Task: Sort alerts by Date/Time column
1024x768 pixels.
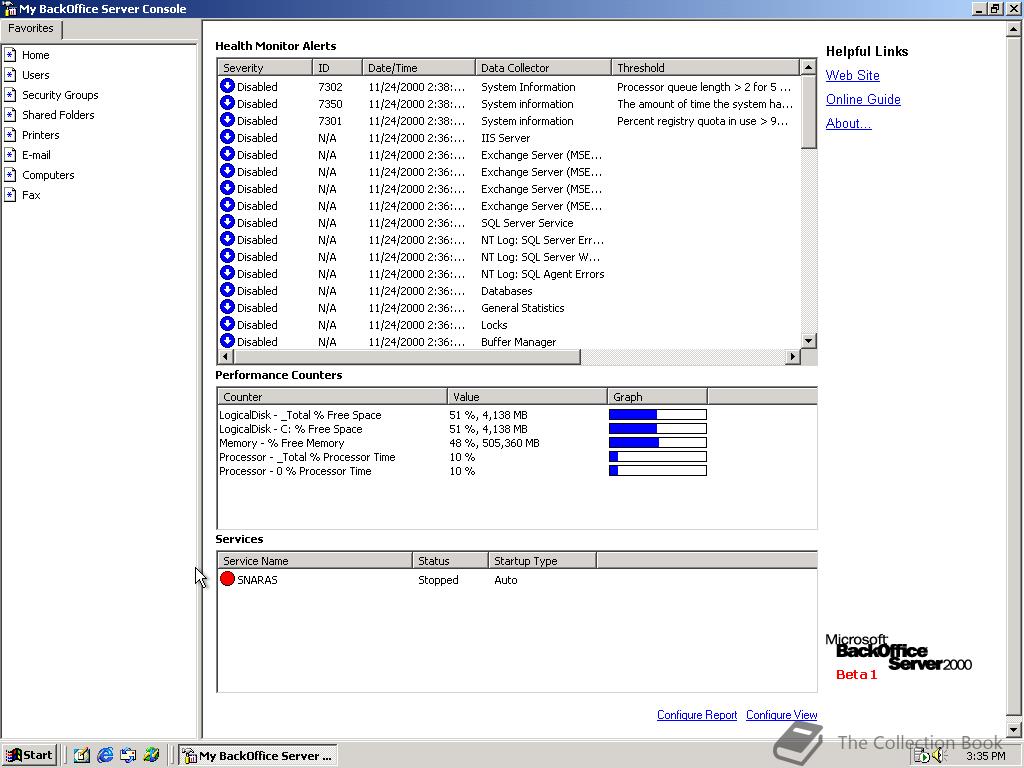Action: click(419, 68)
